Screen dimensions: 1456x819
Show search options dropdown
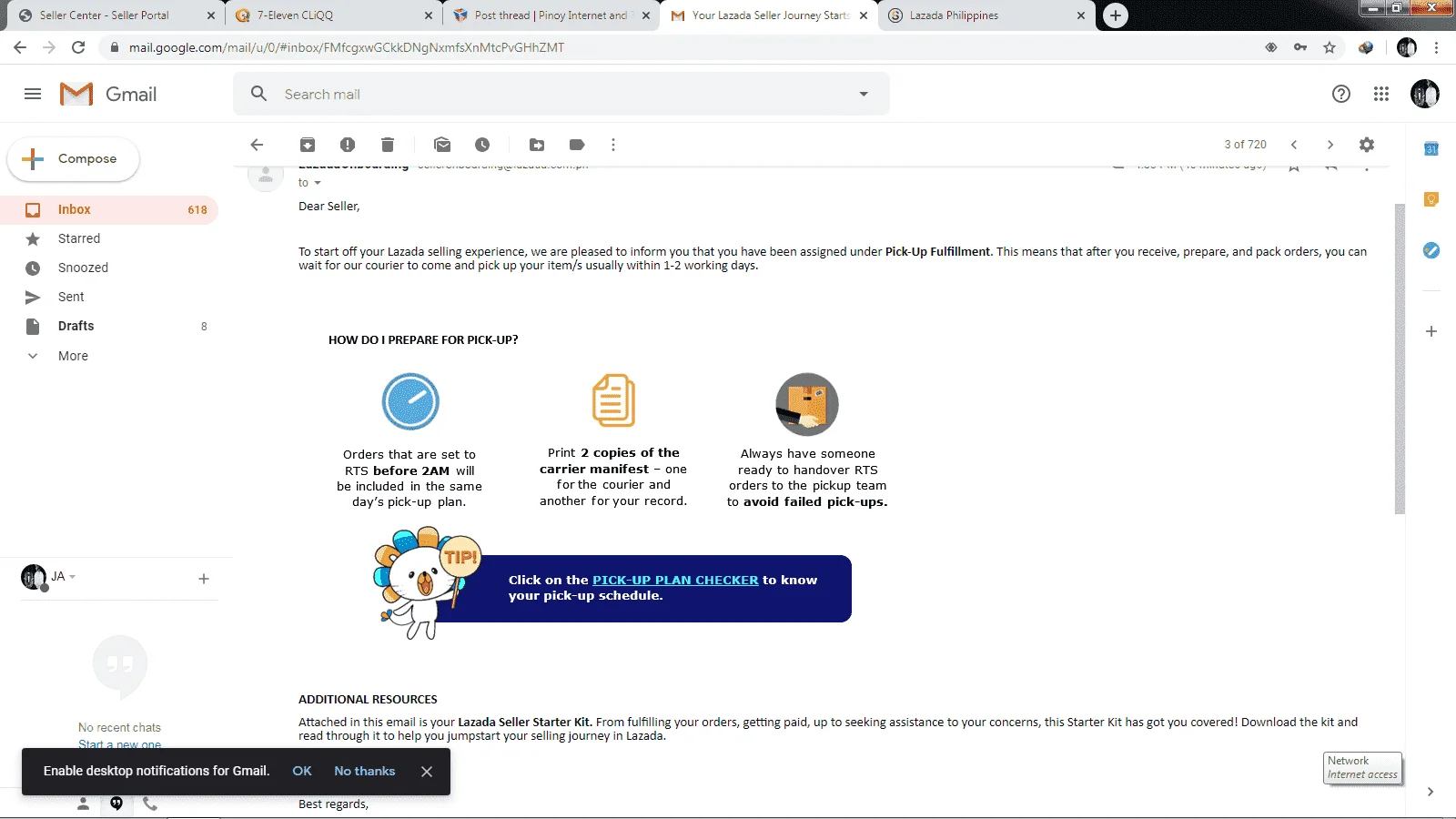864,94
